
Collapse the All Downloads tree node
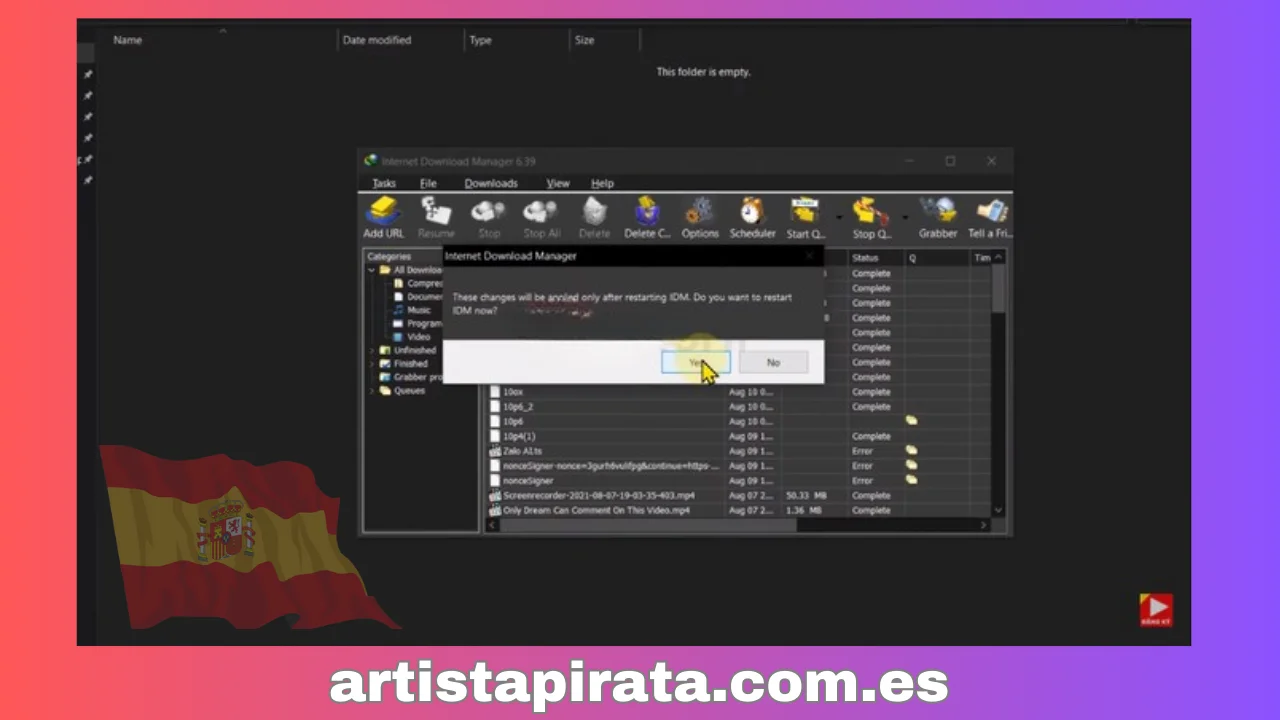(x=372, y=270)
